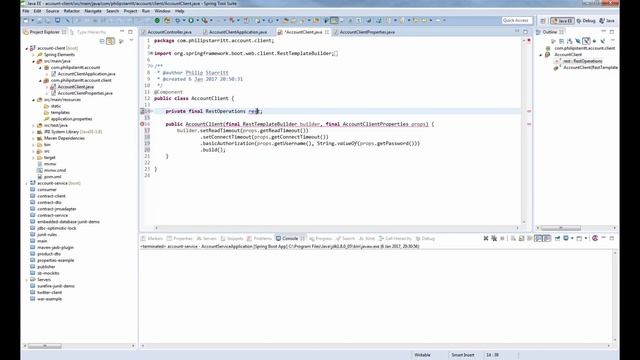The height and width of the screenshot is (360, 640).
Task: Click the Debug bug toolbar icon
Action: point(177,20)
